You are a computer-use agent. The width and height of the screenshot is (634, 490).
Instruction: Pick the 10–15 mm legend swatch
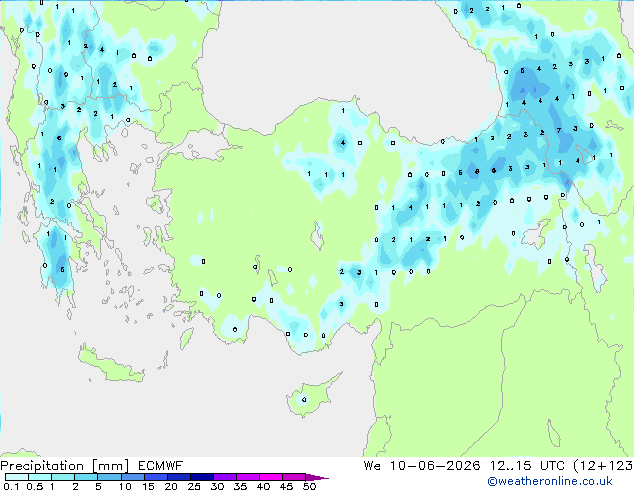point(133,477)
